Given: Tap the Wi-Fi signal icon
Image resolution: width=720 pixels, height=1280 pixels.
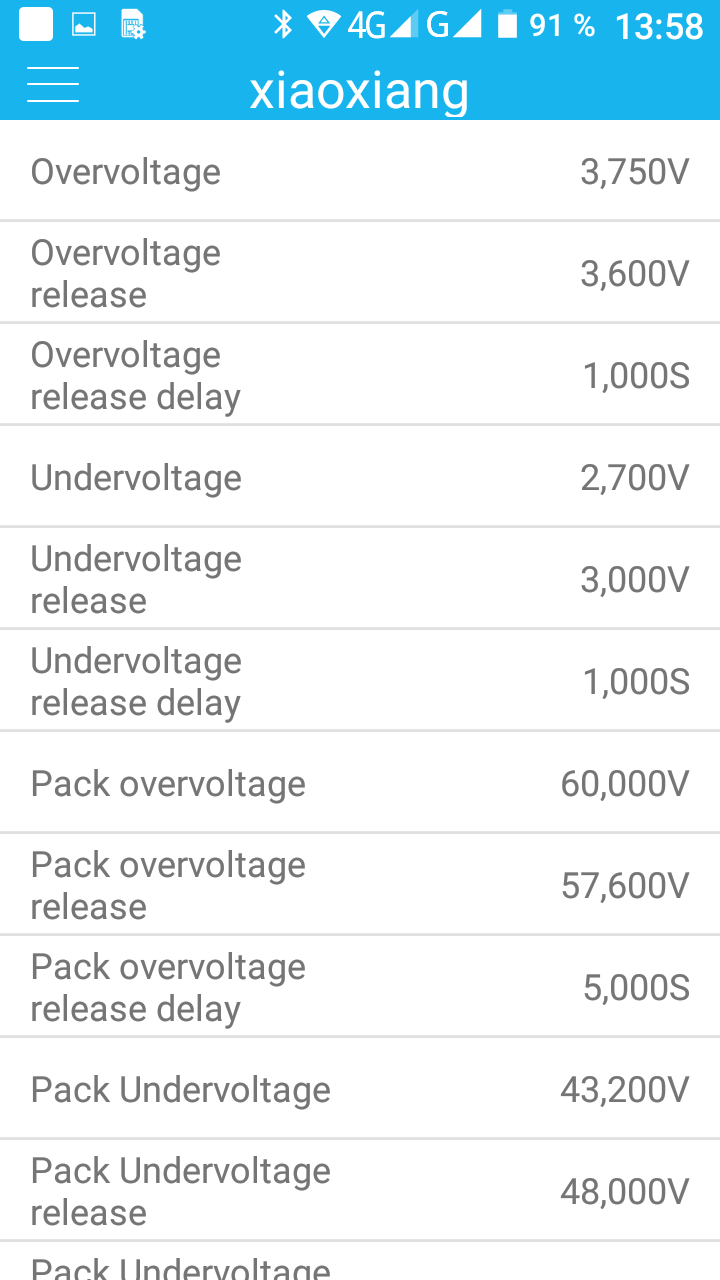Looking at the screenshot, I should pyautogui.click(x=323, y=25).
